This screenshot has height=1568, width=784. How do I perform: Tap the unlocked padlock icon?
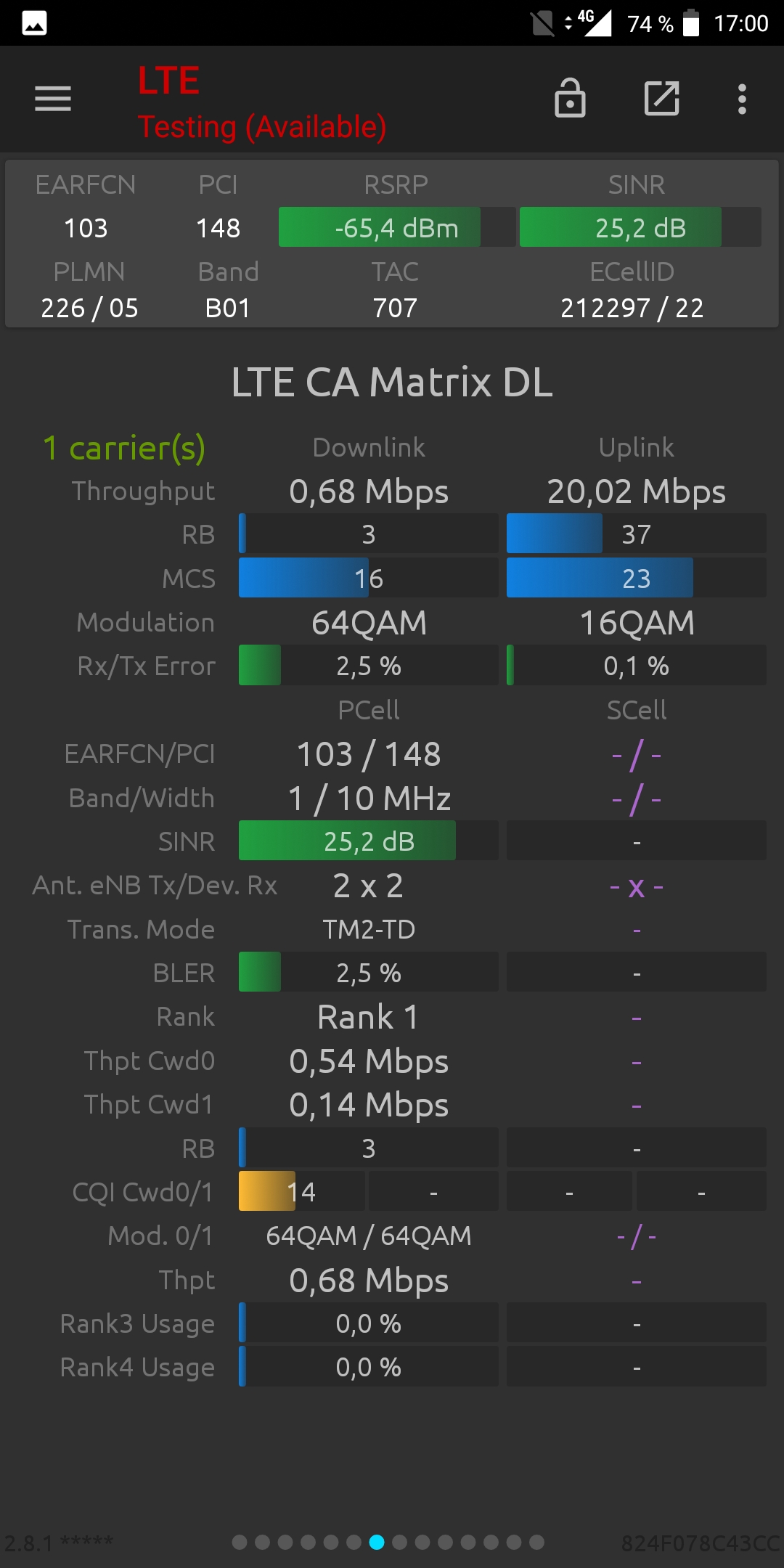(570, 98)
